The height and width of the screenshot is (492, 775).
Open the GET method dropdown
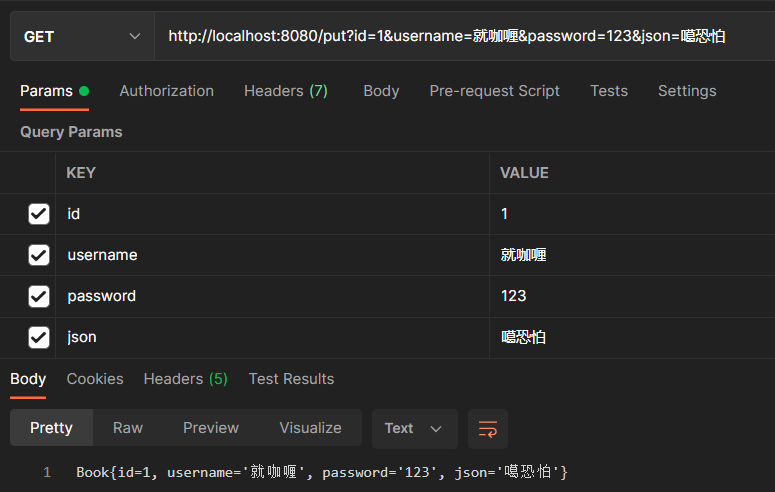(x=82, y=37)
